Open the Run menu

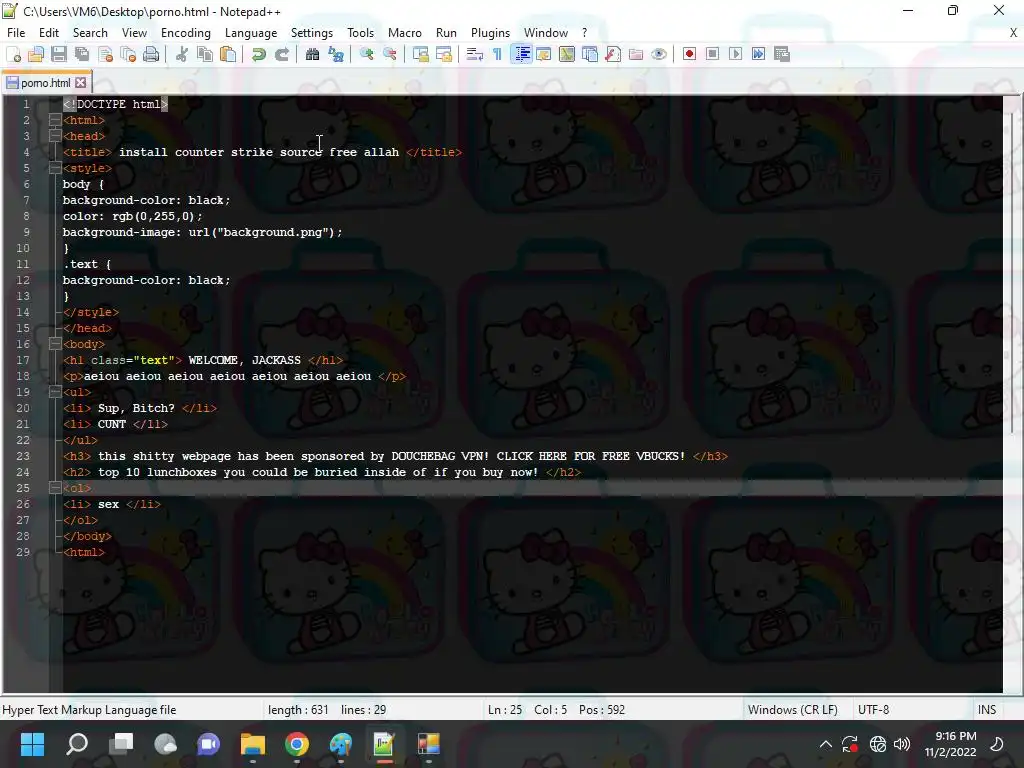pyautogui.click(x=446, y=33)
